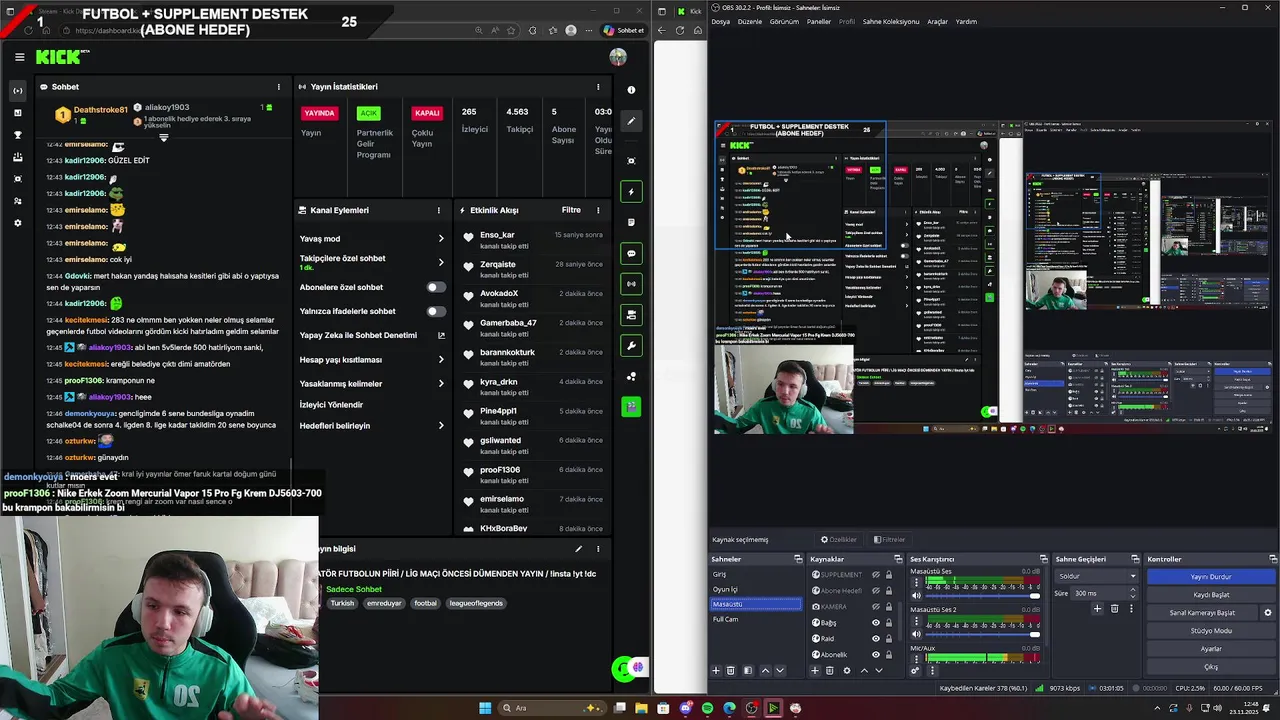1280x720 pixels.
Task: Hide the Raid source via eye icon
Action: [x=875, y=639]
